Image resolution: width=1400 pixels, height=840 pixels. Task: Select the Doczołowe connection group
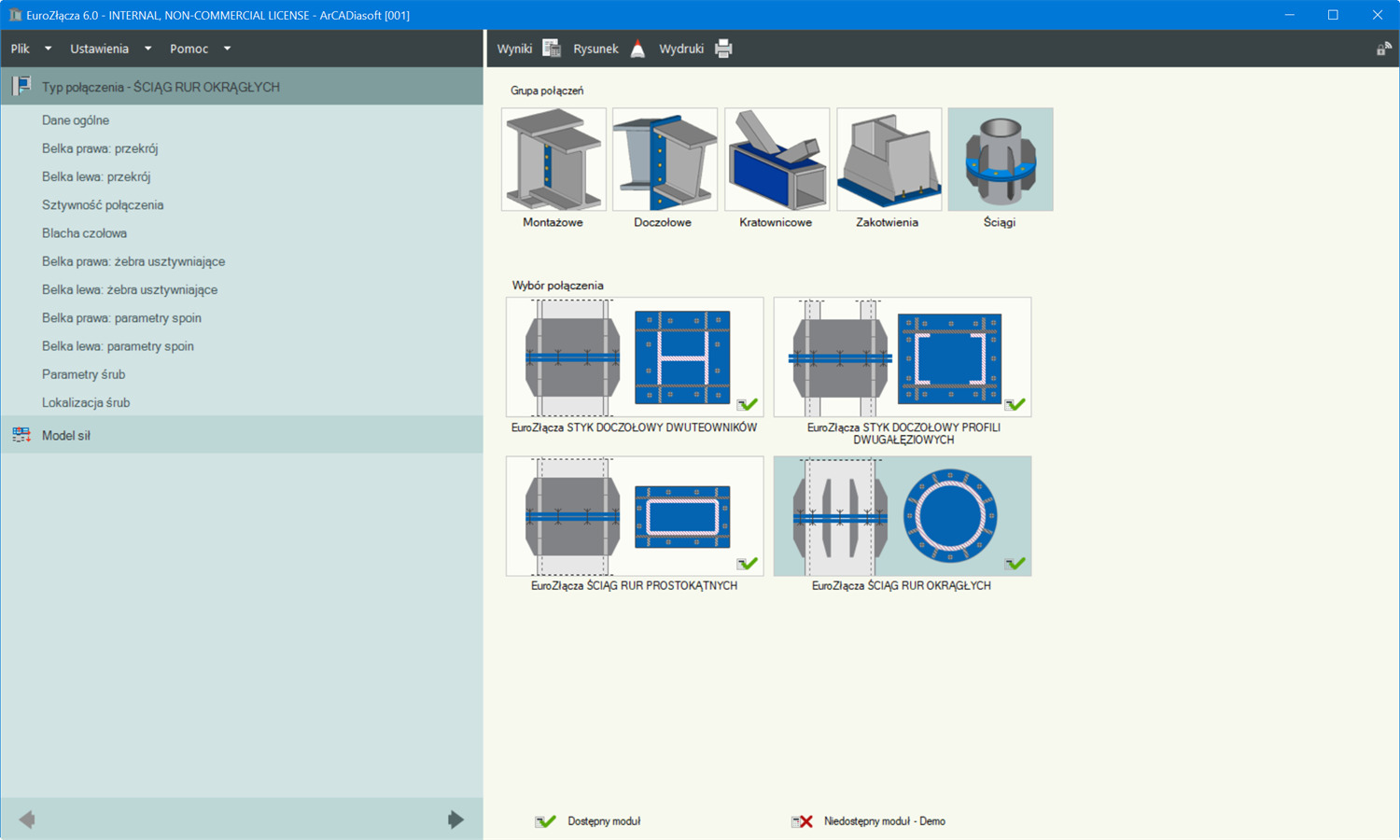coord(665,160)
